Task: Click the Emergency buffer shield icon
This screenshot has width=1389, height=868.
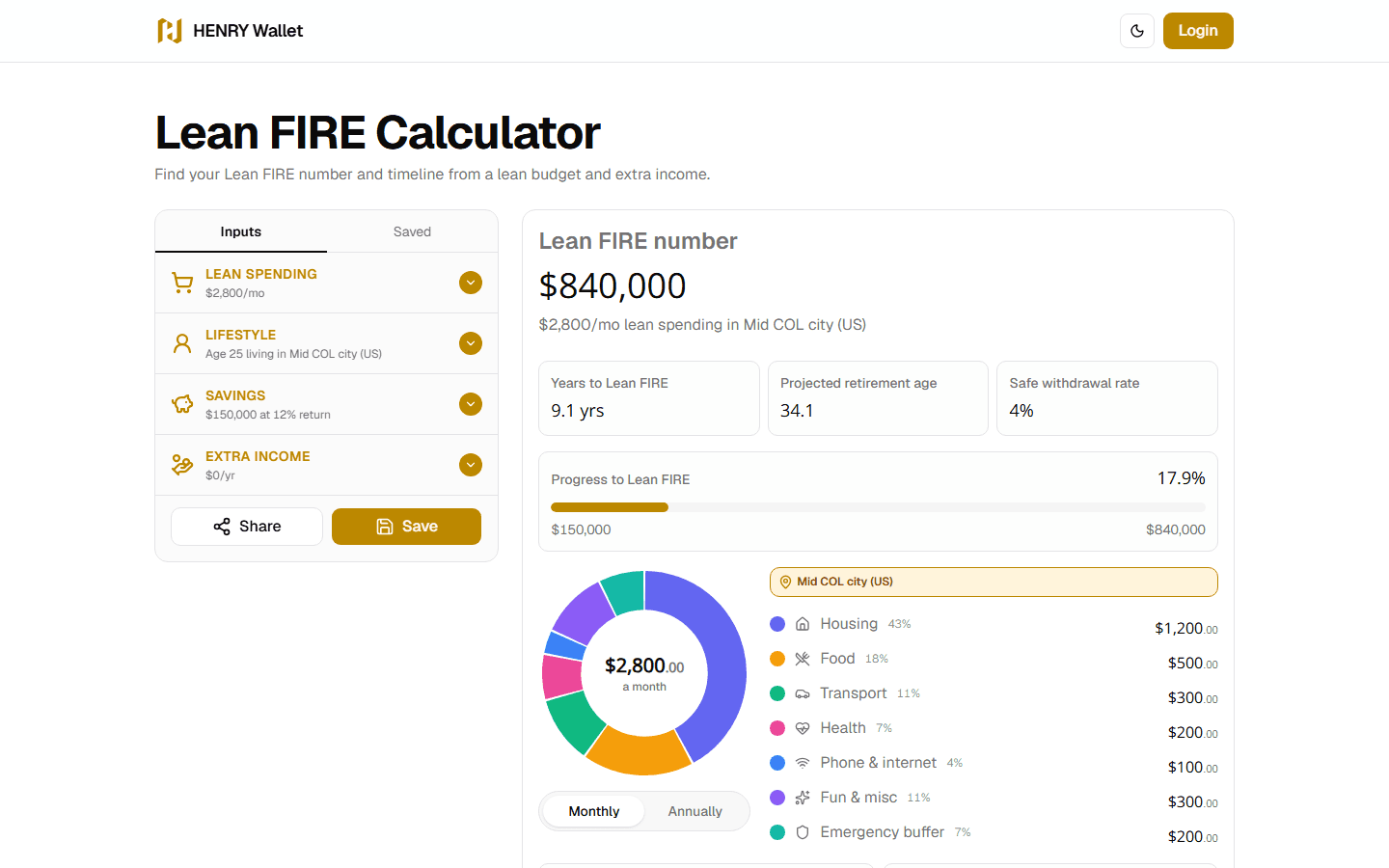Action: tap(803, 832)
